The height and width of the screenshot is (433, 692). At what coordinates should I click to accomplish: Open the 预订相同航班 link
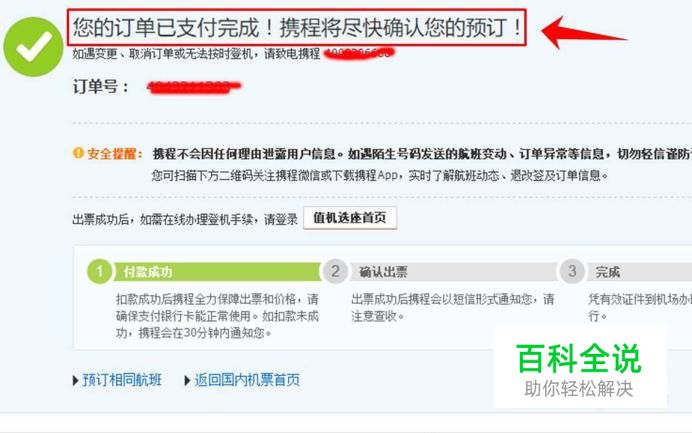point(122,380)
